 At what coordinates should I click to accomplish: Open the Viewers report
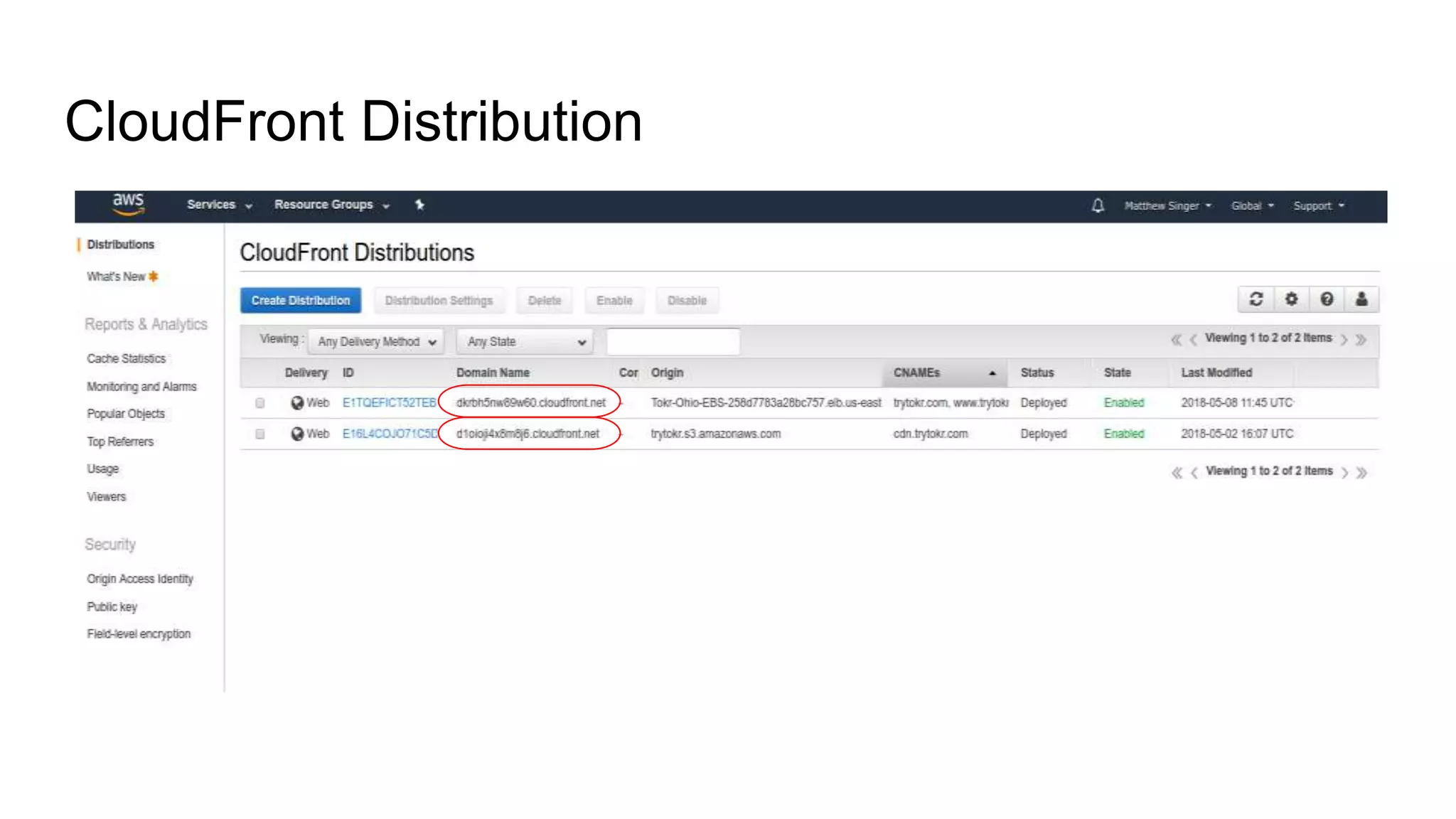coord(106,497)
